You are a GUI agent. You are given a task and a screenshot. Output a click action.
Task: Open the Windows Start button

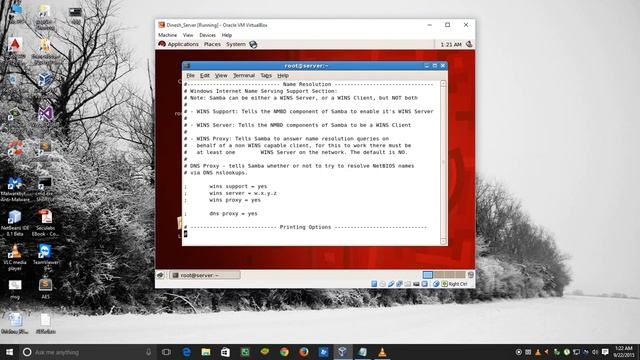9,352
